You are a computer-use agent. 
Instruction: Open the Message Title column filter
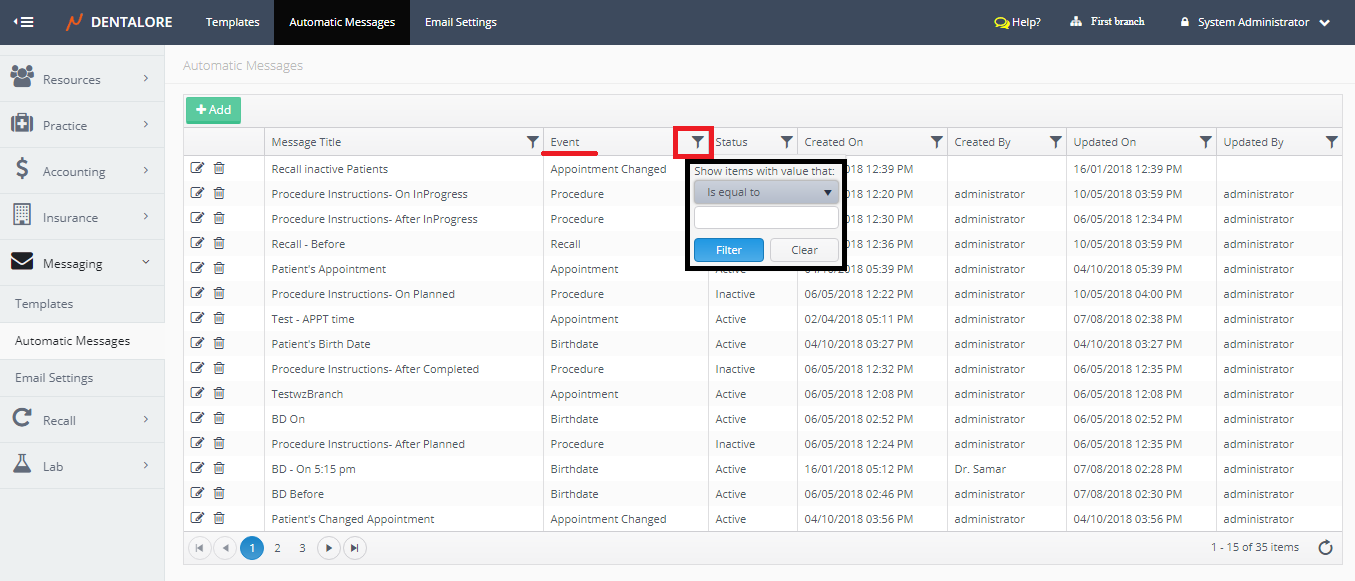pos(532,143)
